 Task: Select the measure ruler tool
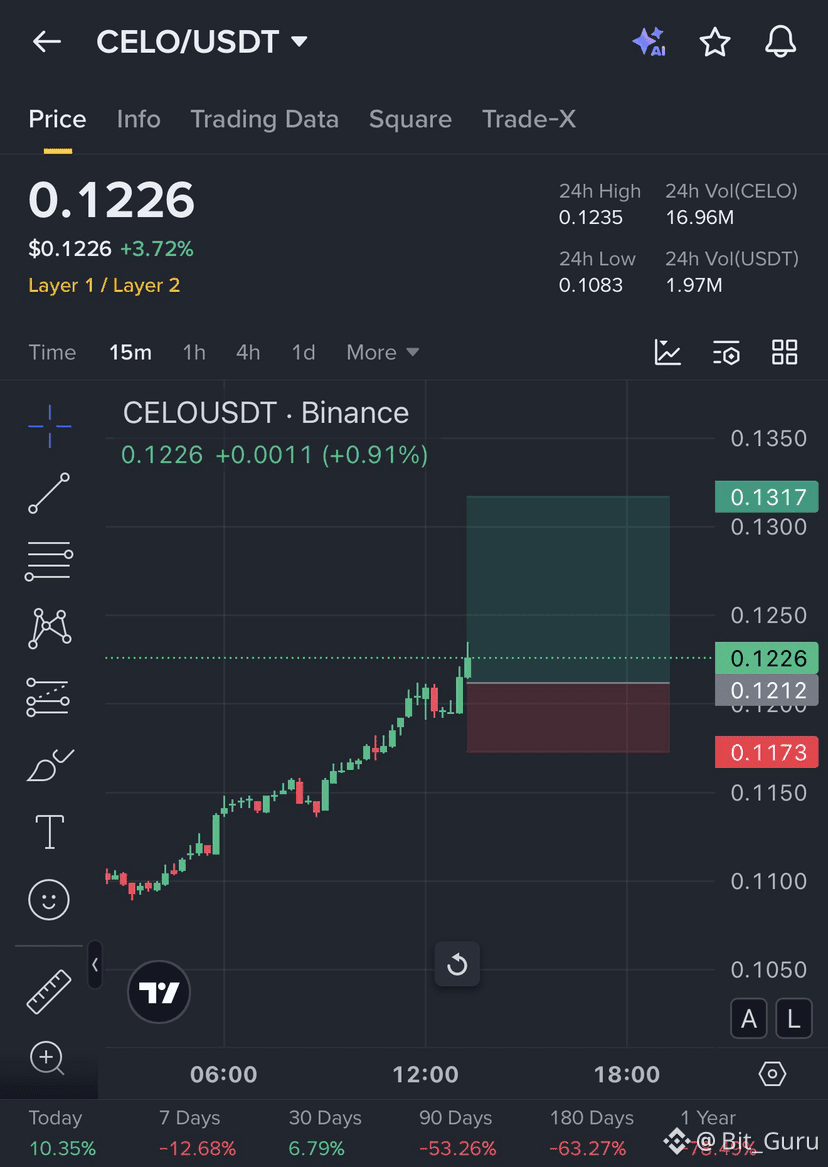(x=48, y=990)
